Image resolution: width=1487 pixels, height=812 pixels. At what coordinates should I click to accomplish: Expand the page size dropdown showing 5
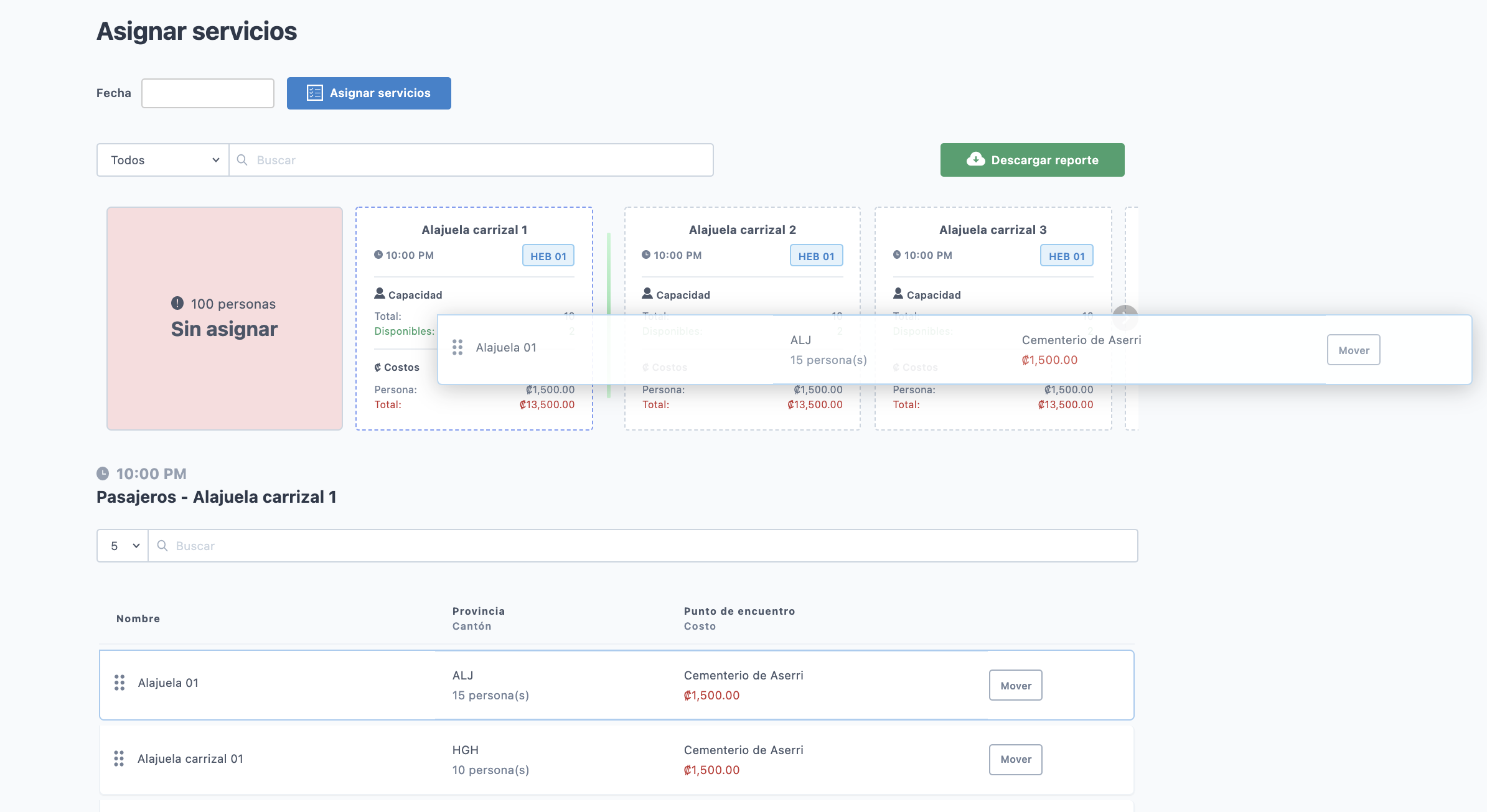[x=123, y=546]
